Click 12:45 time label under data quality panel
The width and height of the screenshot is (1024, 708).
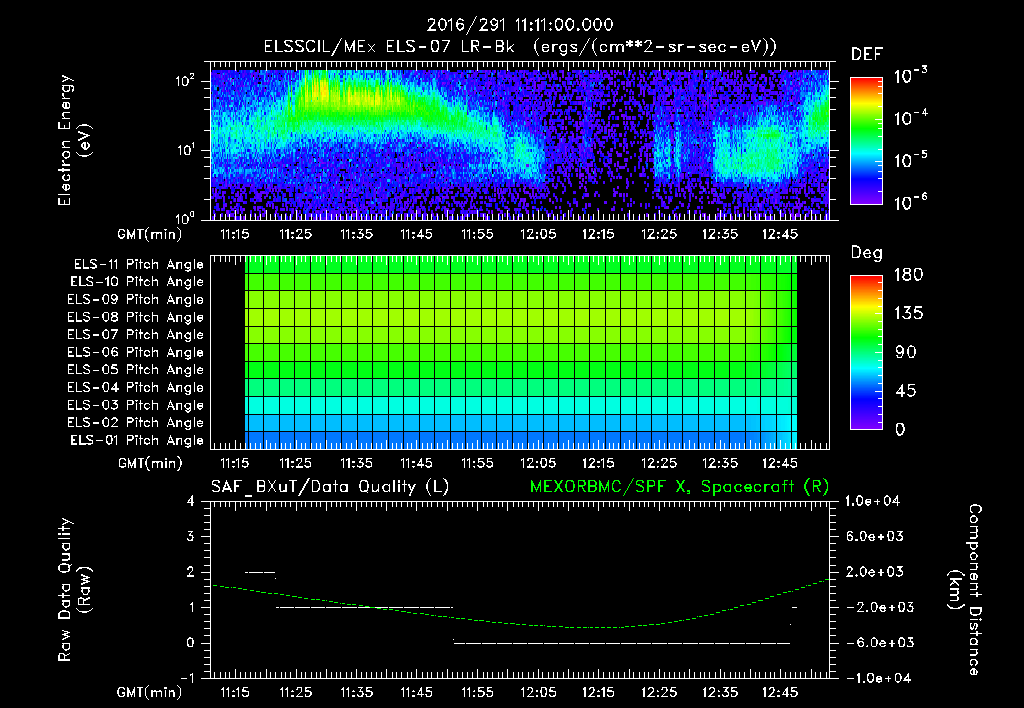click(x=780, y=692)
